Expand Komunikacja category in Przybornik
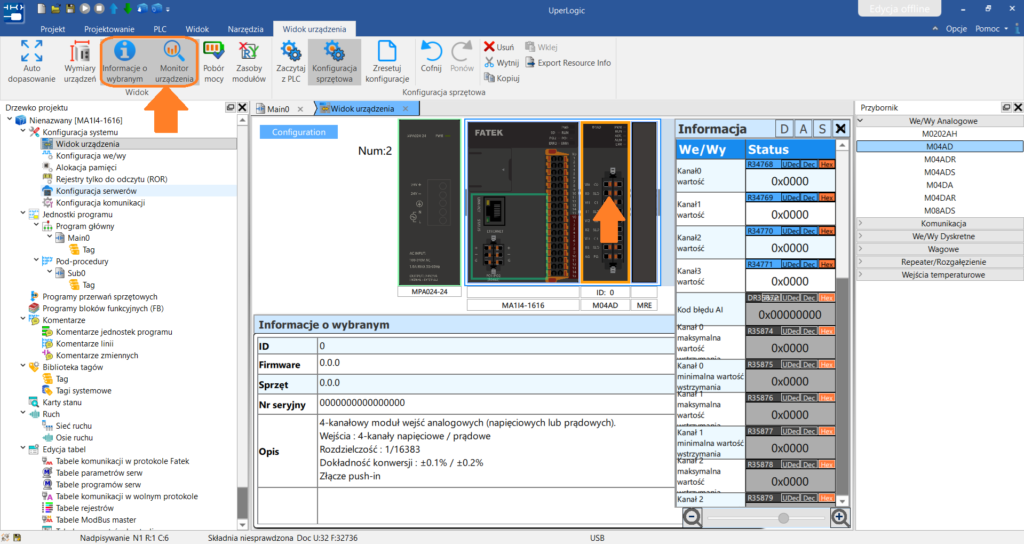Screen dimensions: 1024x544 point(939,223)
